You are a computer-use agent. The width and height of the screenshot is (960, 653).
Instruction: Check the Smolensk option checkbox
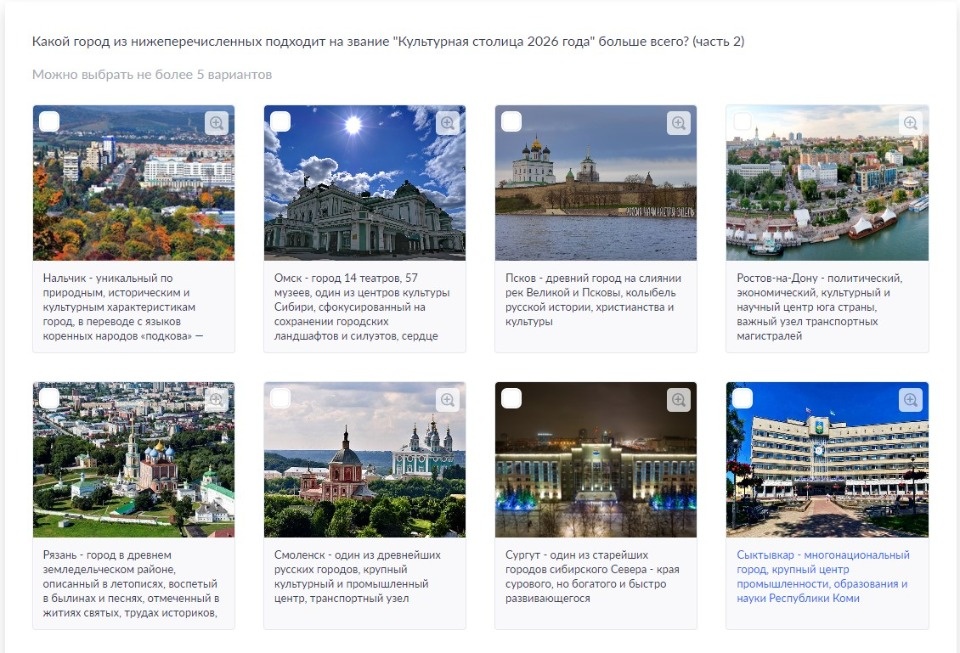[281, 399]
